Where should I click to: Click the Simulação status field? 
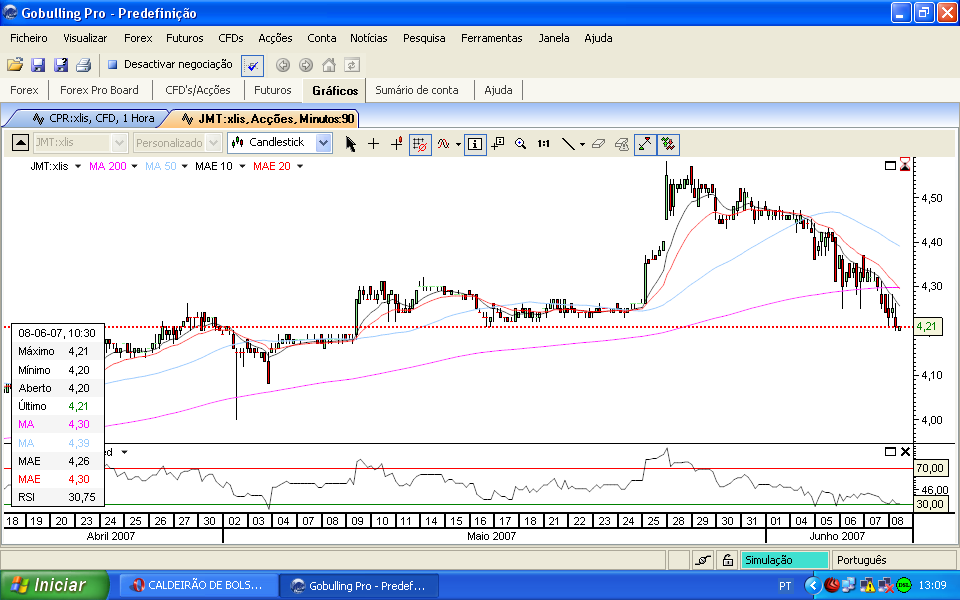(785, 560)
